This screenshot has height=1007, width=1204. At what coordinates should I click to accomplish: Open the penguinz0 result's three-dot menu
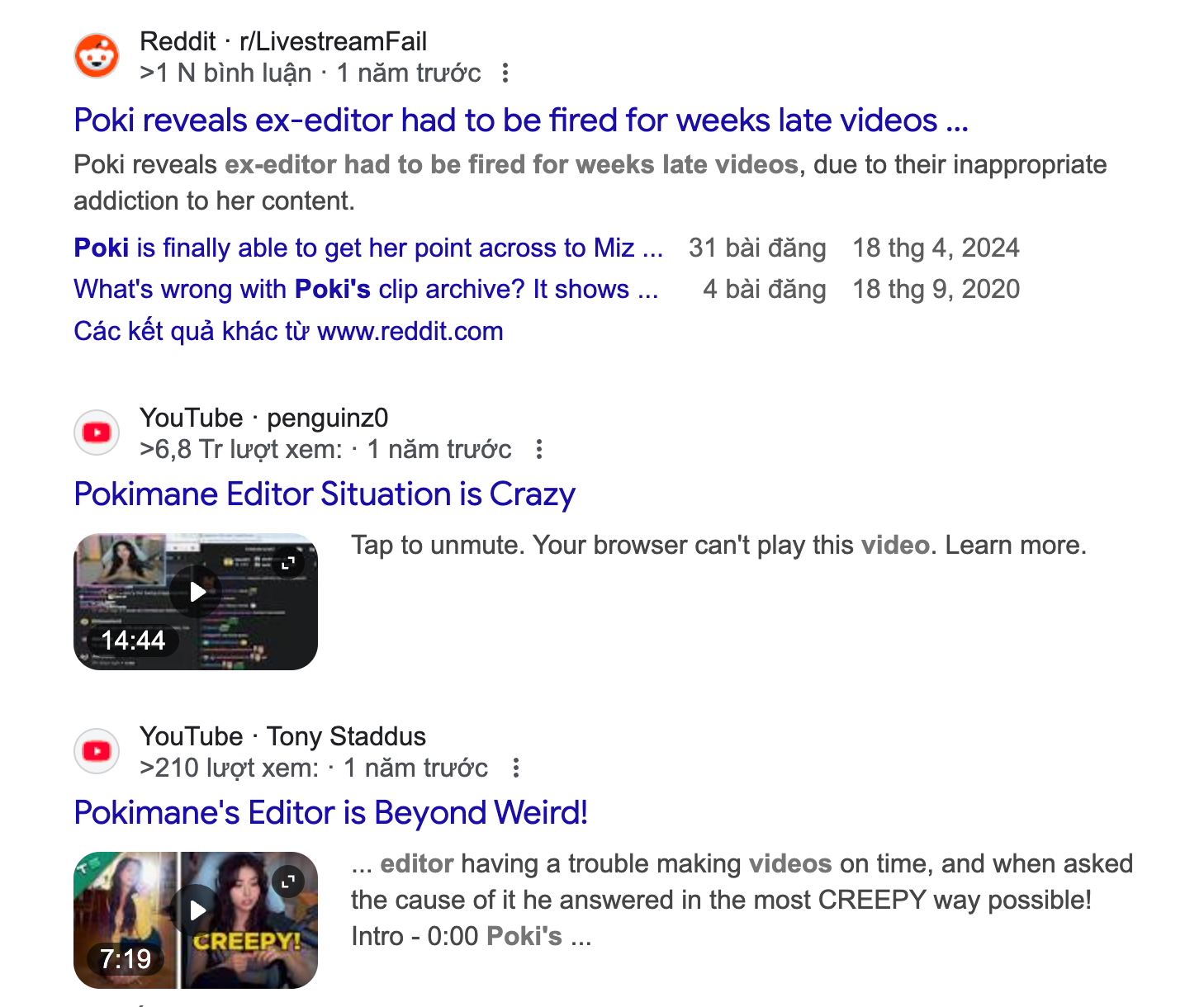[x=539, y=450]
